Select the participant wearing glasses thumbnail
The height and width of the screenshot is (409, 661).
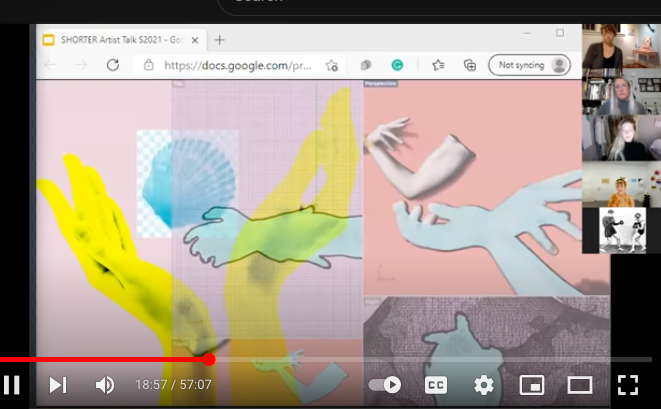pyautogui.click(x=621, y=91)
